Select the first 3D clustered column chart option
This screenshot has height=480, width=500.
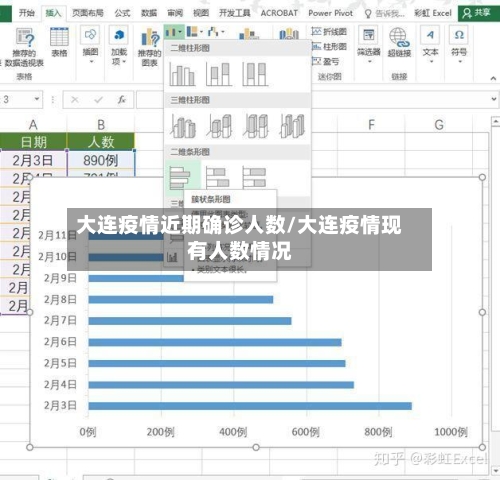pos(183,126)
